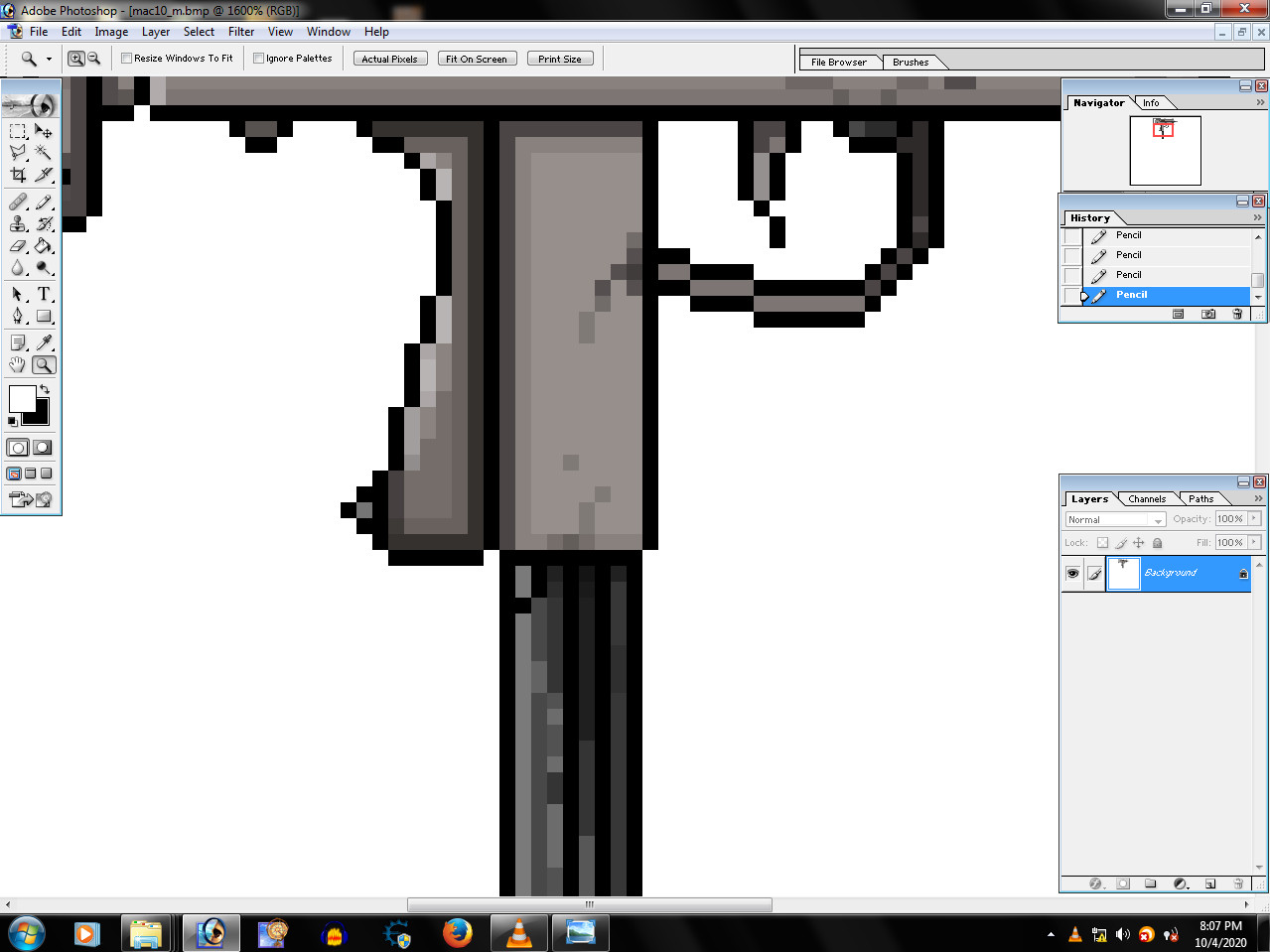Choose Zoom In mode in options bar
This screenshot has width=1270, height=952.
[75, 59]
